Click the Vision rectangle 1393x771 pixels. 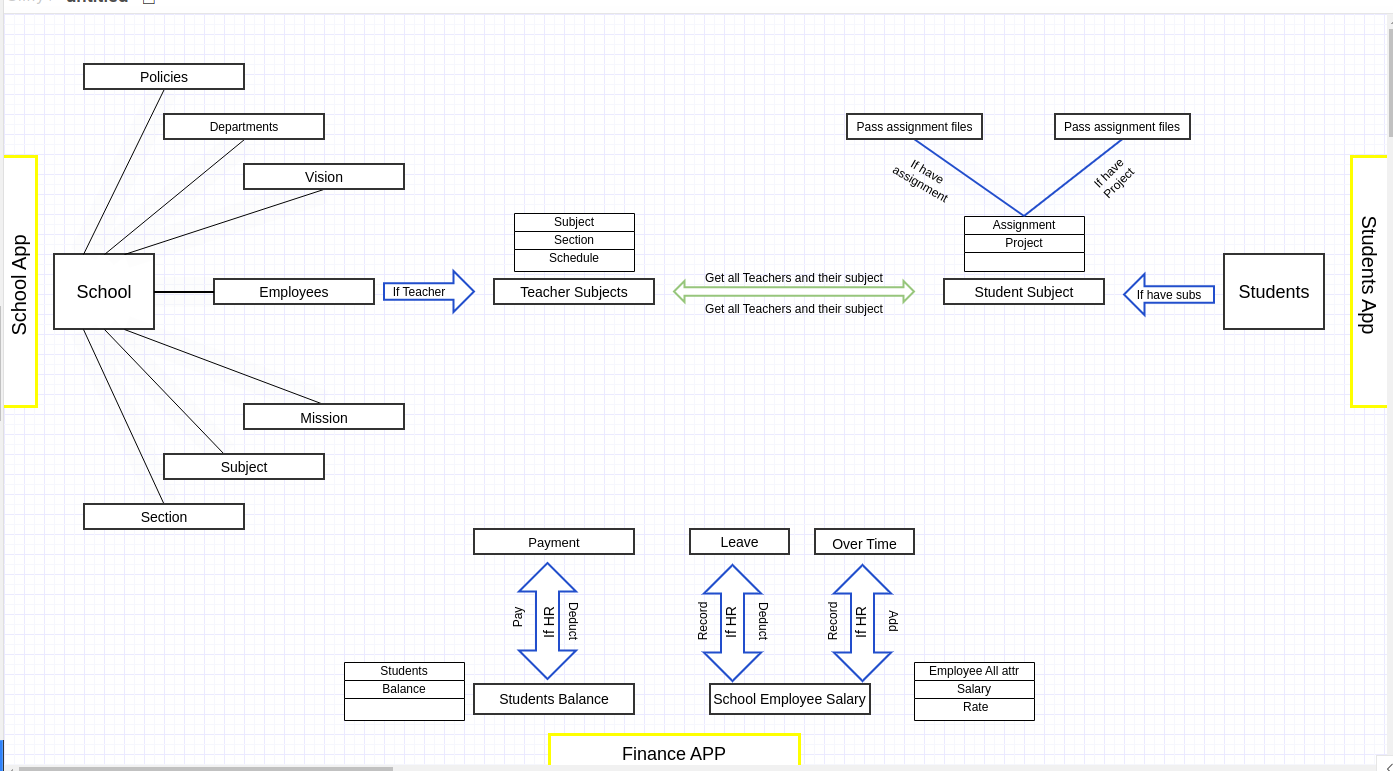[323, 176]
